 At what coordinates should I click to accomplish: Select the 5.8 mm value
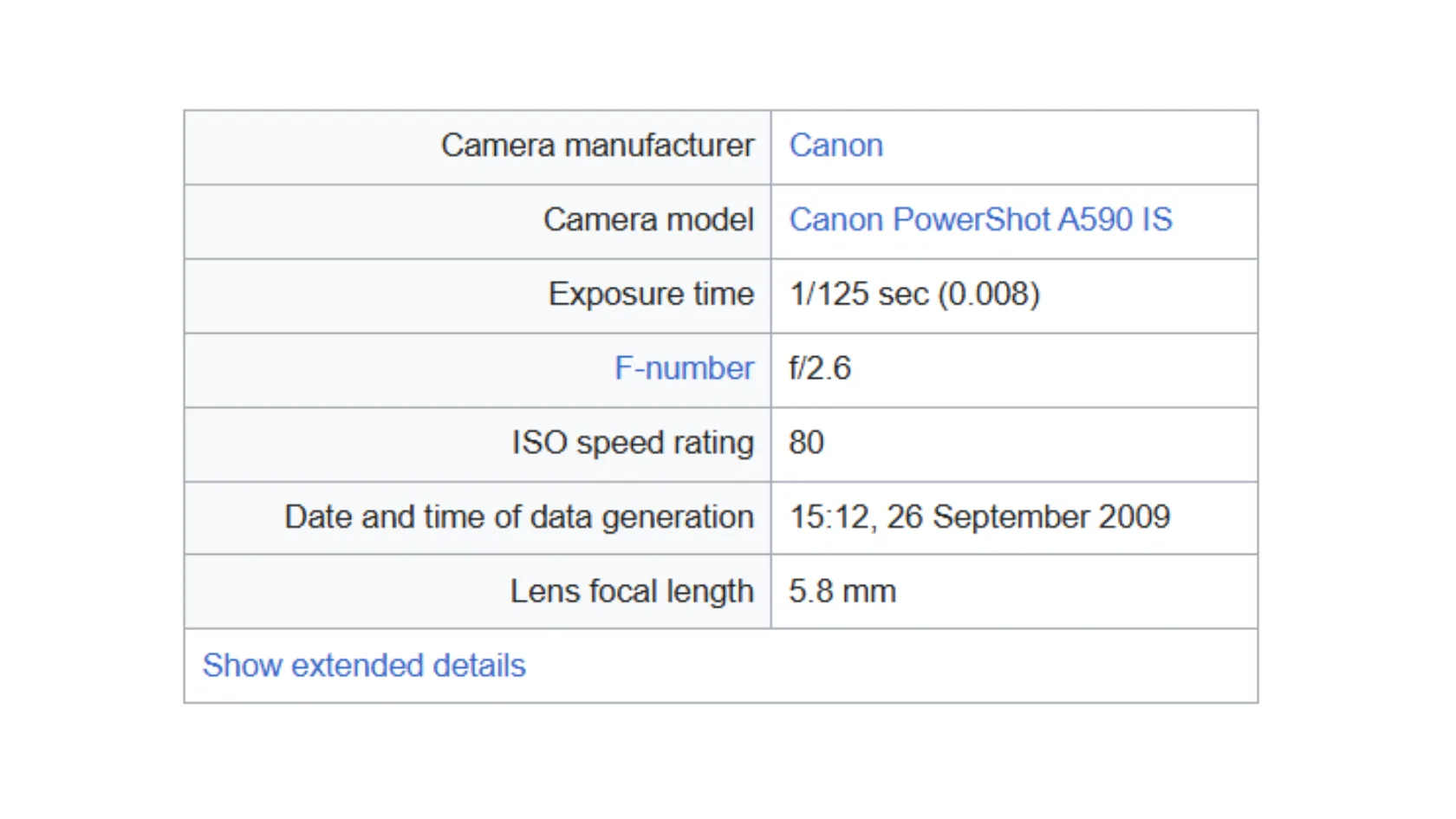(842, 592)
